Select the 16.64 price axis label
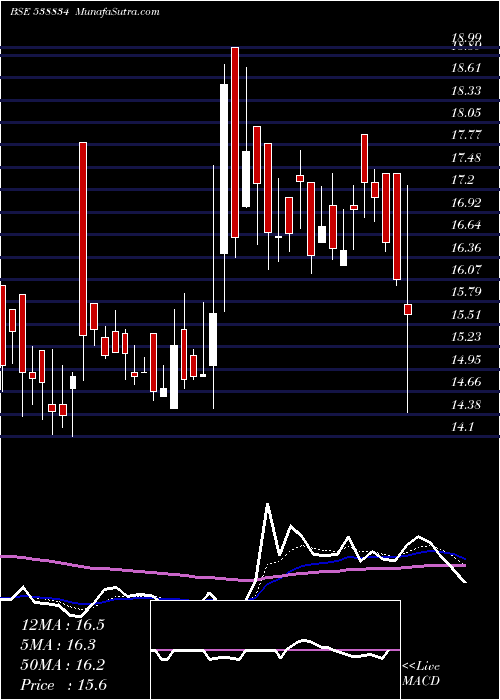Viewport: 500px width, 700px height. pos(466,225)
